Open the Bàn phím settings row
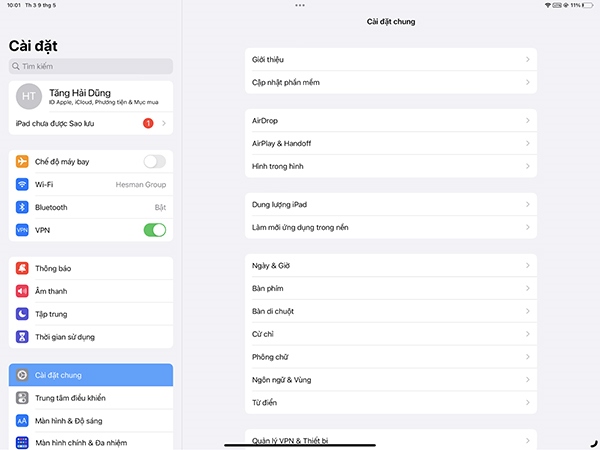The image size is (600, 450). point(390,288)
